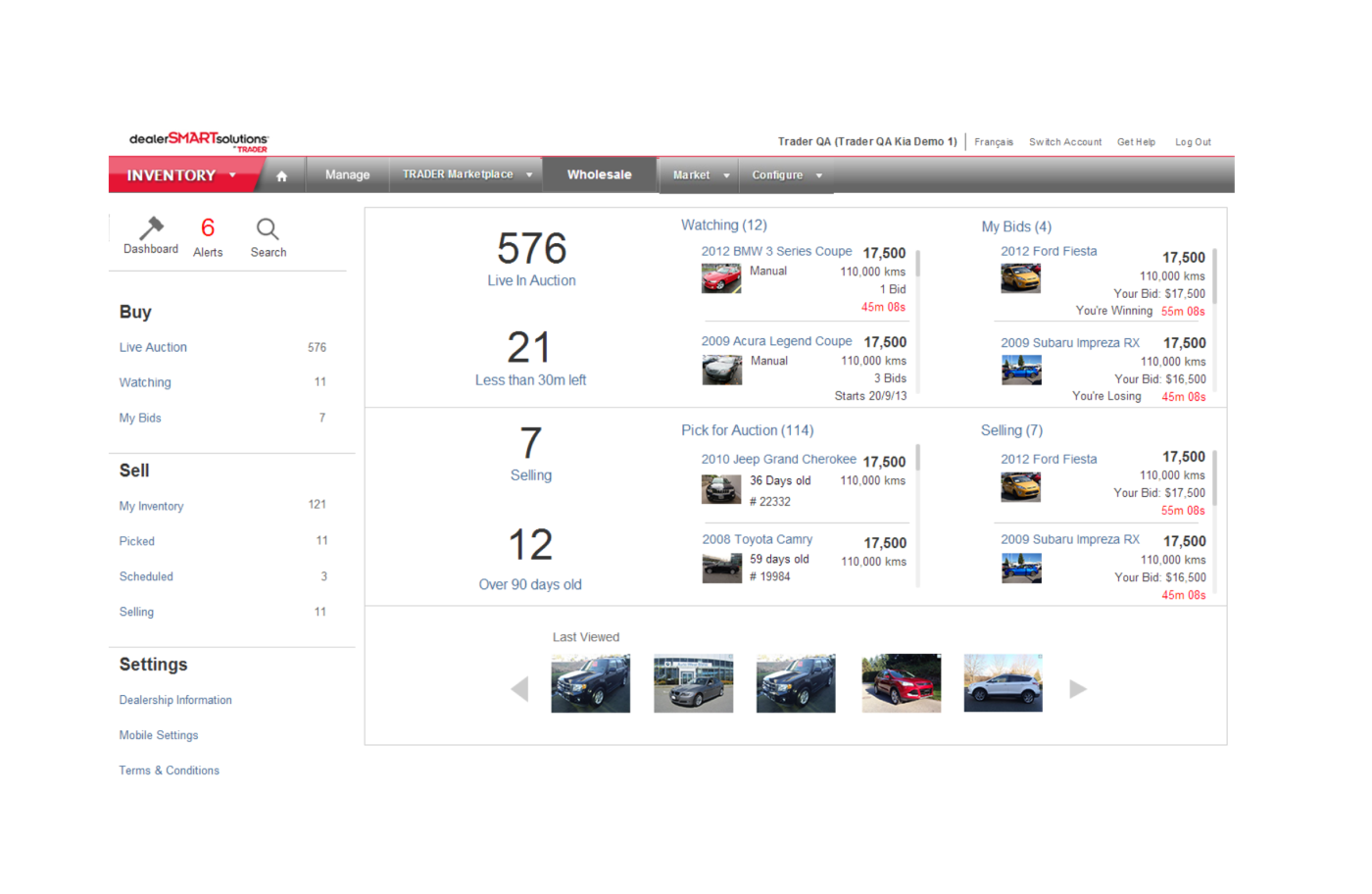Image resolution: width=1372 pixels, height=894 pixels.
Task: Click 12 Over 90 days old stat
Action: click(530, 560)
